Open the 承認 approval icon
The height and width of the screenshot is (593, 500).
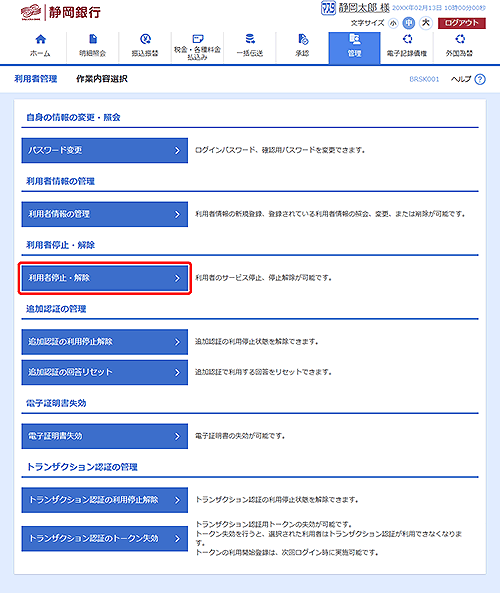[x=303, y=39]
